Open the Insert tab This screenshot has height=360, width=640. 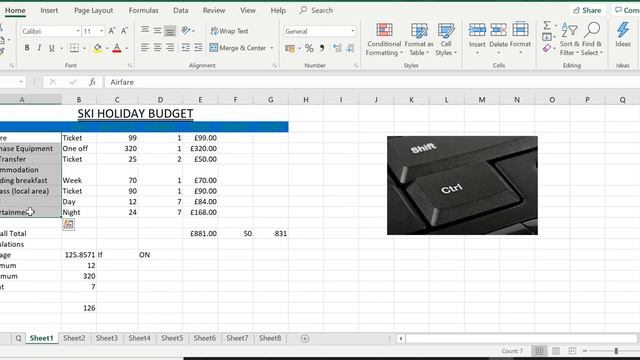click(x=49, y=10)
